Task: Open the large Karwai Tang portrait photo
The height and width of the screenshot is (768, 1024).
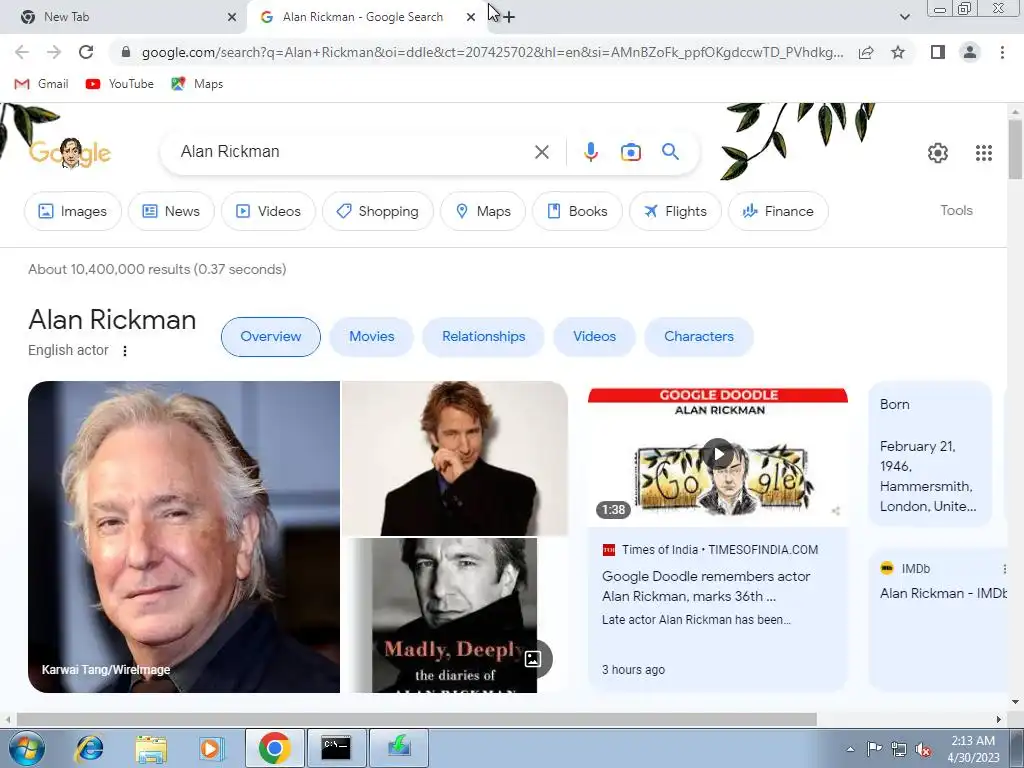Action: (x=184, y=537)
